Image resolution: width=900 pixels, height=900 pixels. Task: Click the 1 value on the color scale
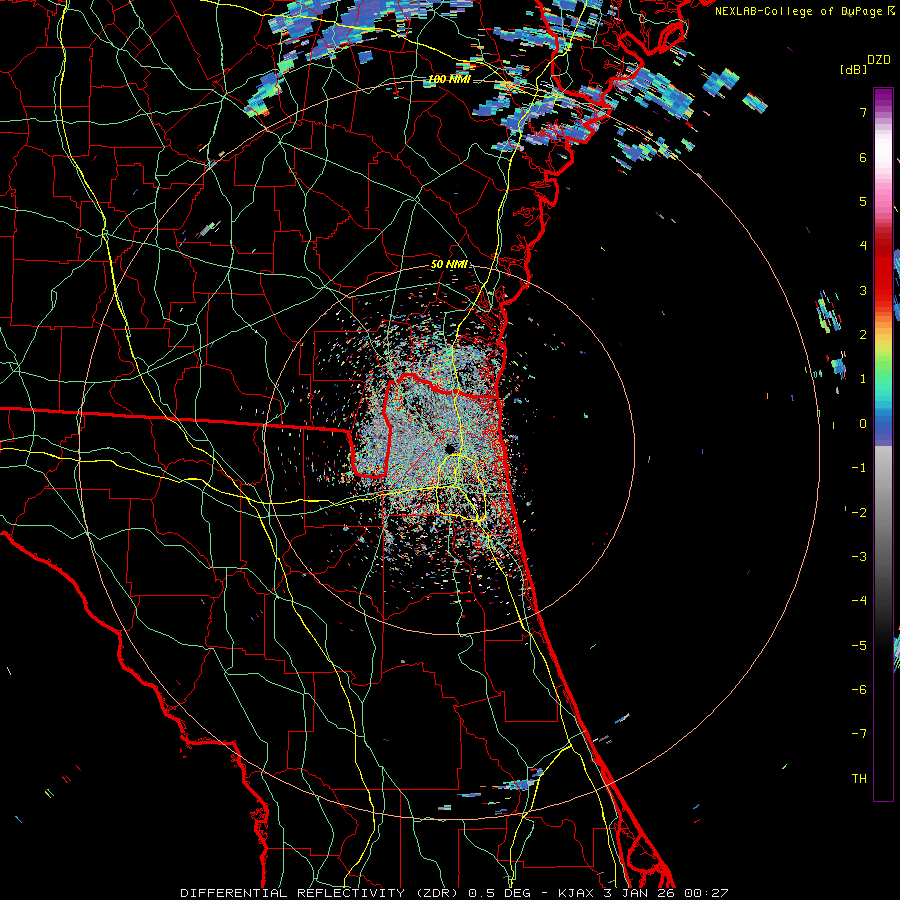863,379
